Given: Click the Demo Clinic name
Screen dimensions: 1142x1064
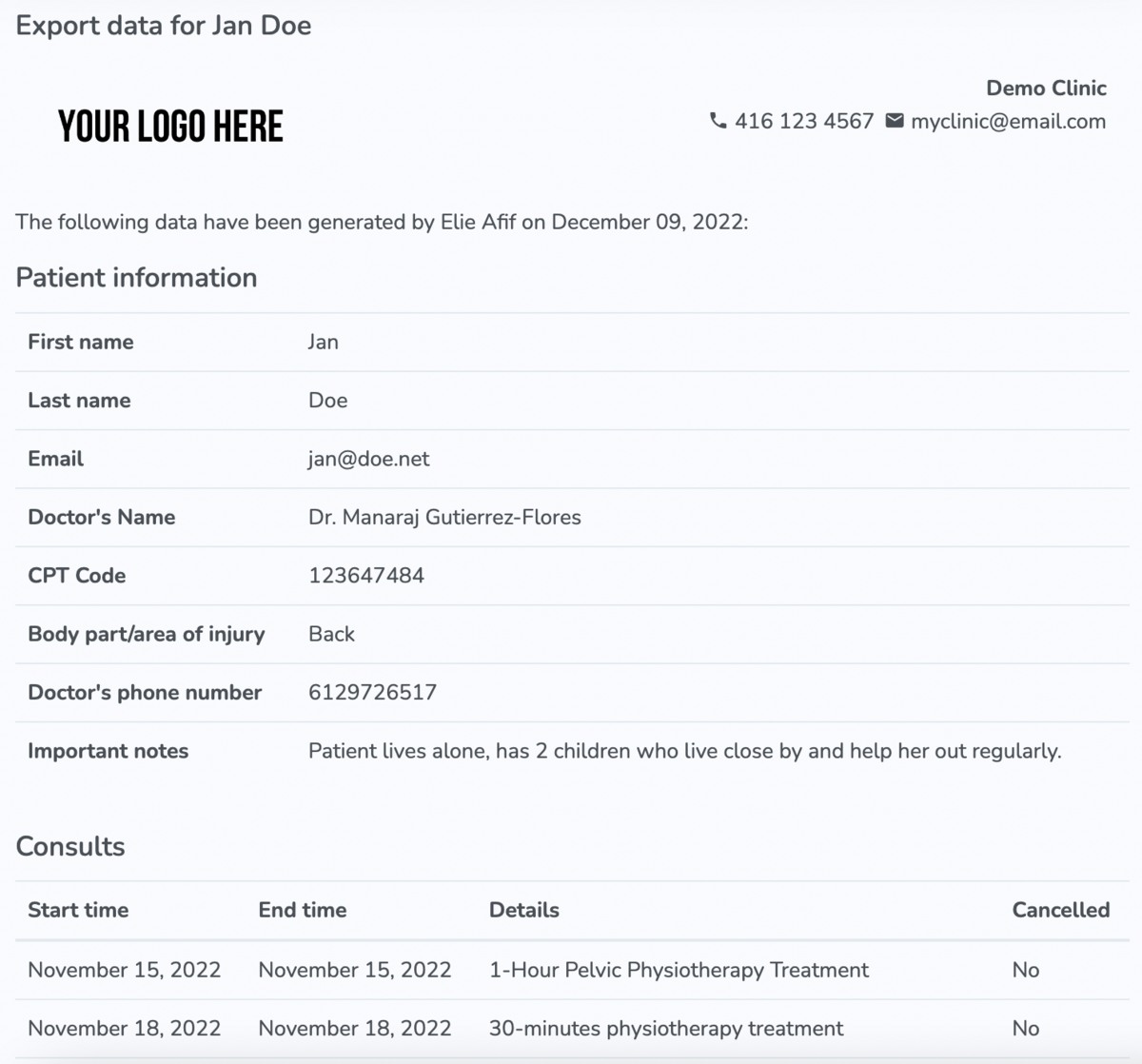Looking at the screenshot, I should click(x=1046, y=88).
